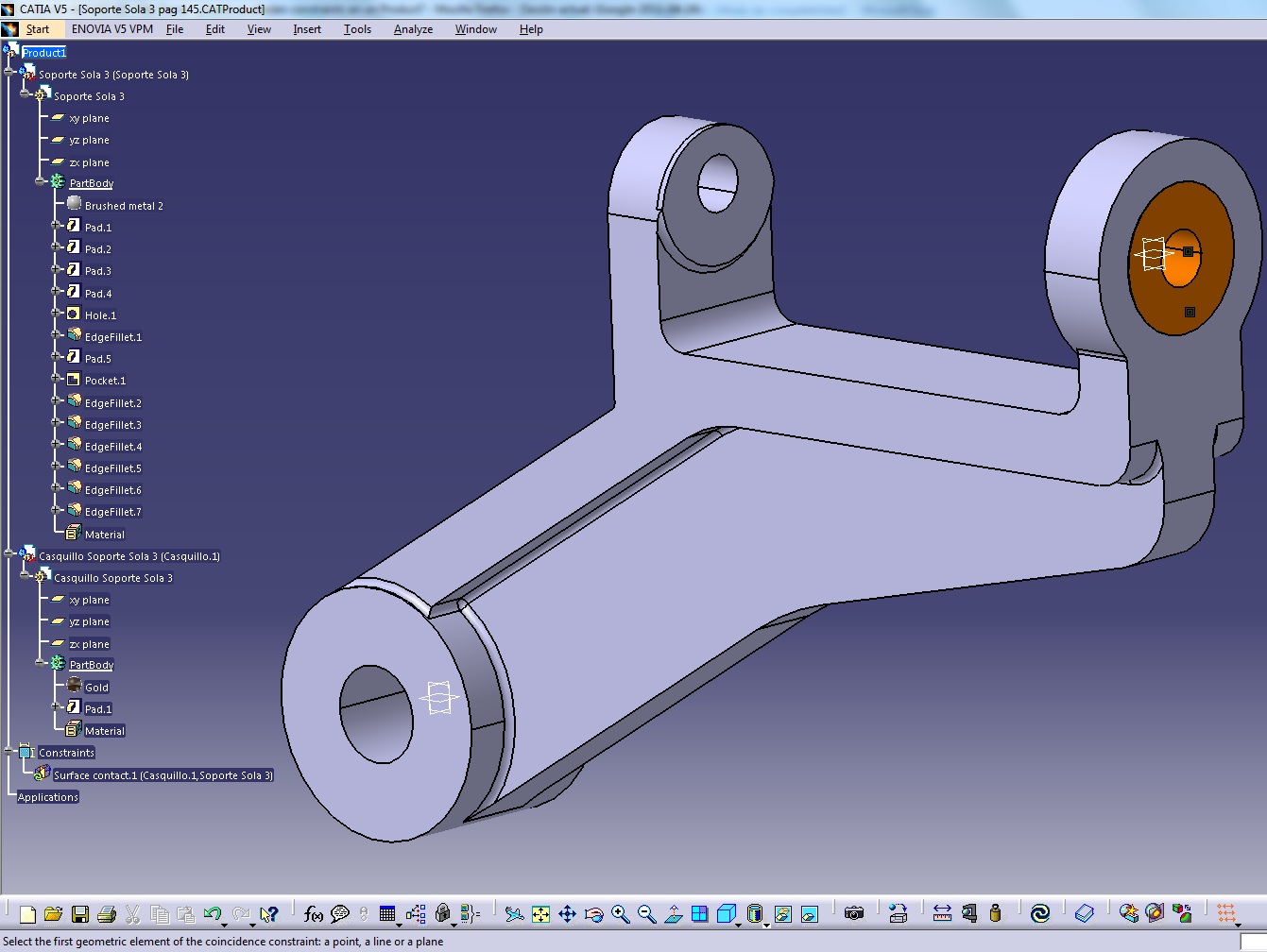Select the Applications tree node
Viewport: 1267px width, 952px height.
tap(48, 797)
